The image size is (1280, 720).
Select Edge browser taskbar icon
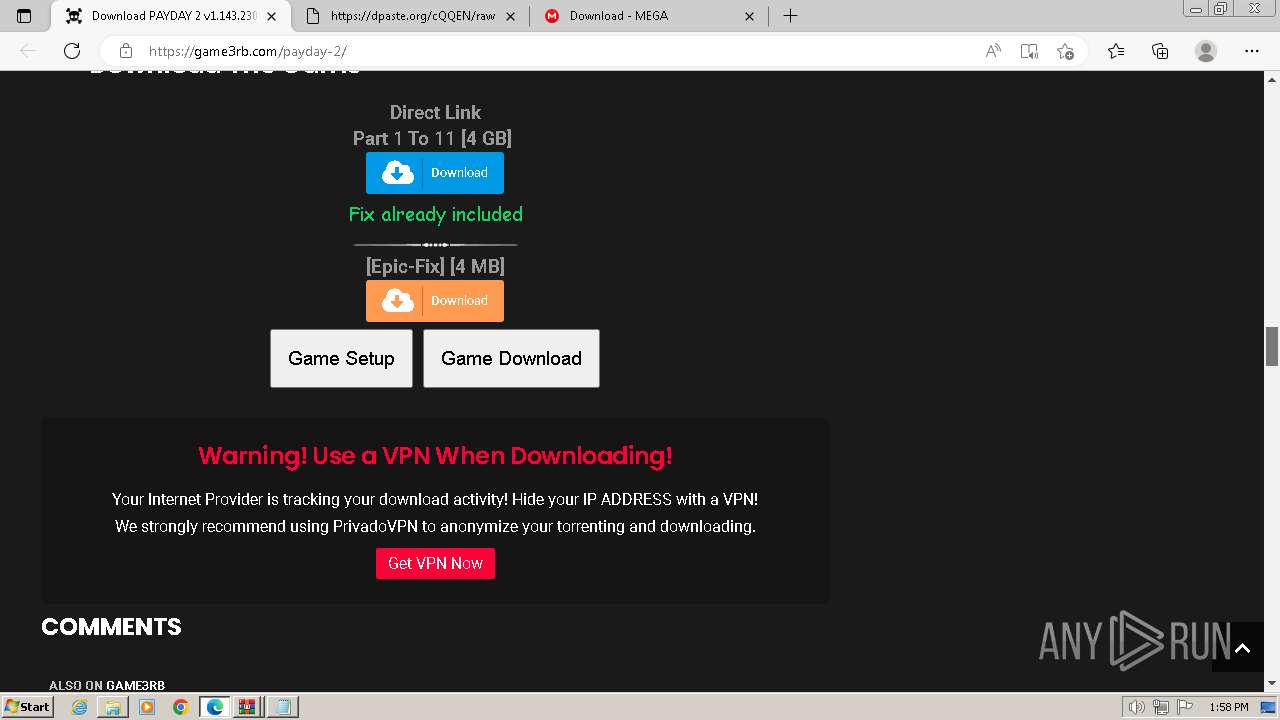215,707
